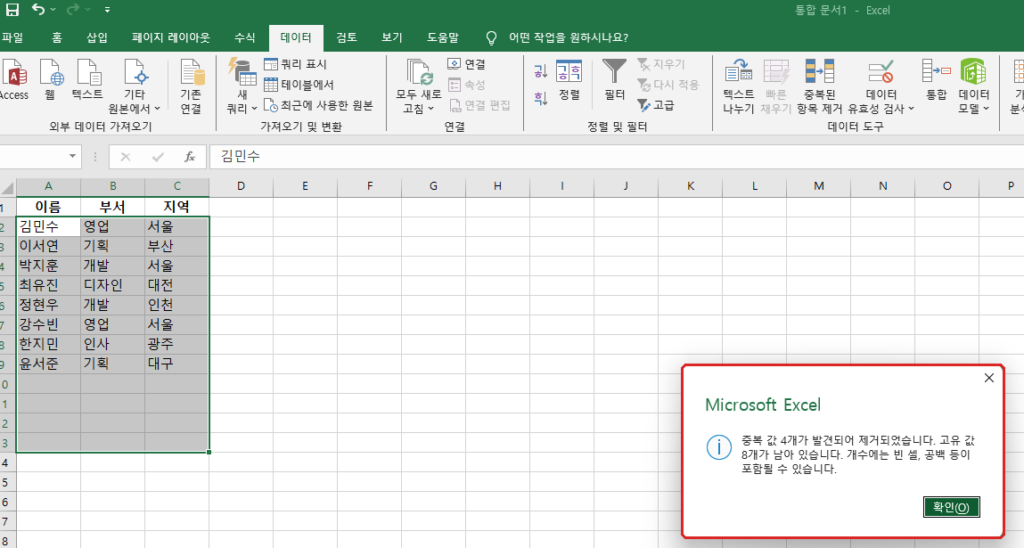Sort descending with 힣→공 icon

(540, 98)
